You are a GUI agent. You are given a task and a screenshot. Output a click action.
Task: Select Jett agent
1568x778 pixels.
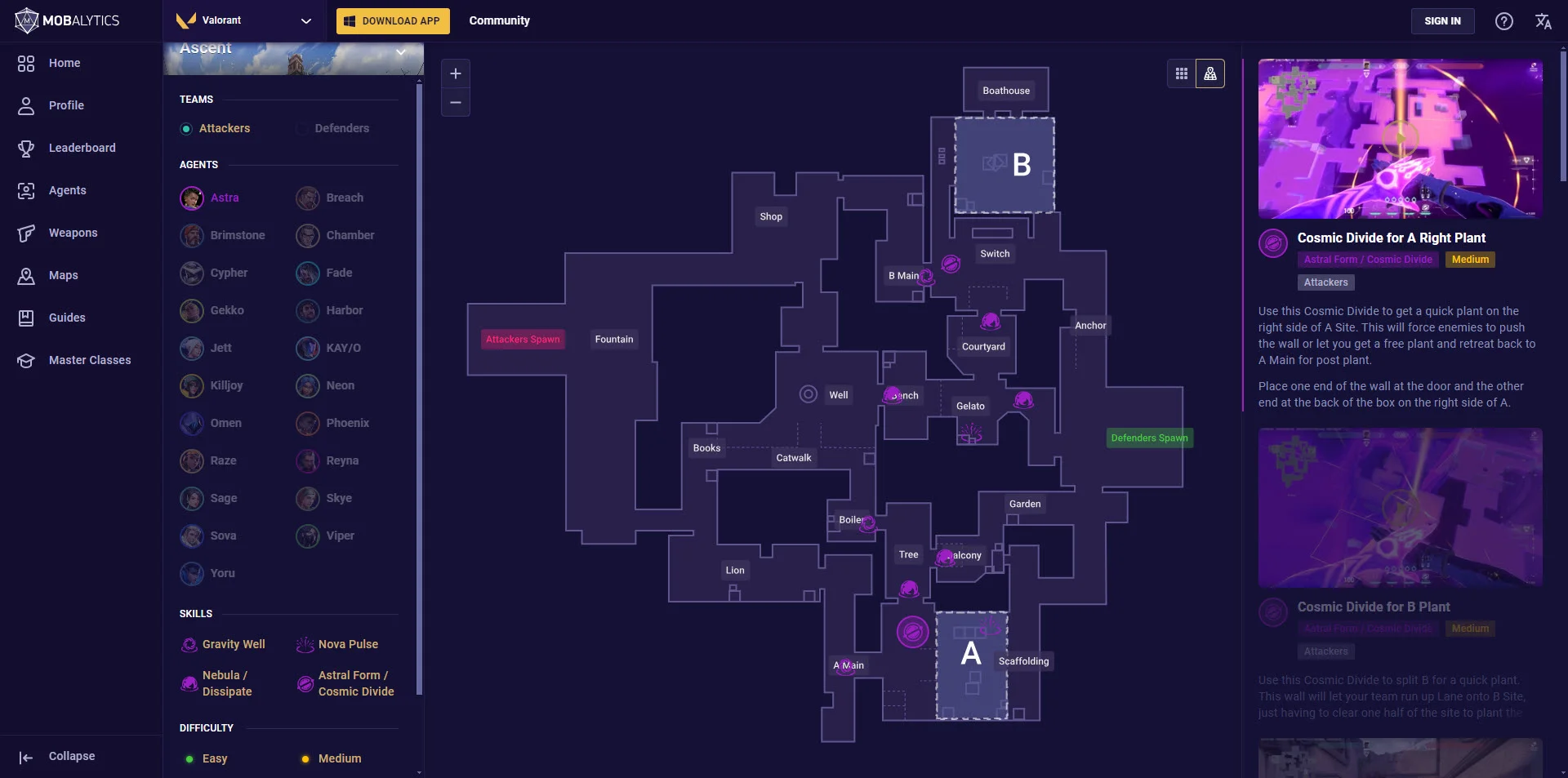pos(206,348)
